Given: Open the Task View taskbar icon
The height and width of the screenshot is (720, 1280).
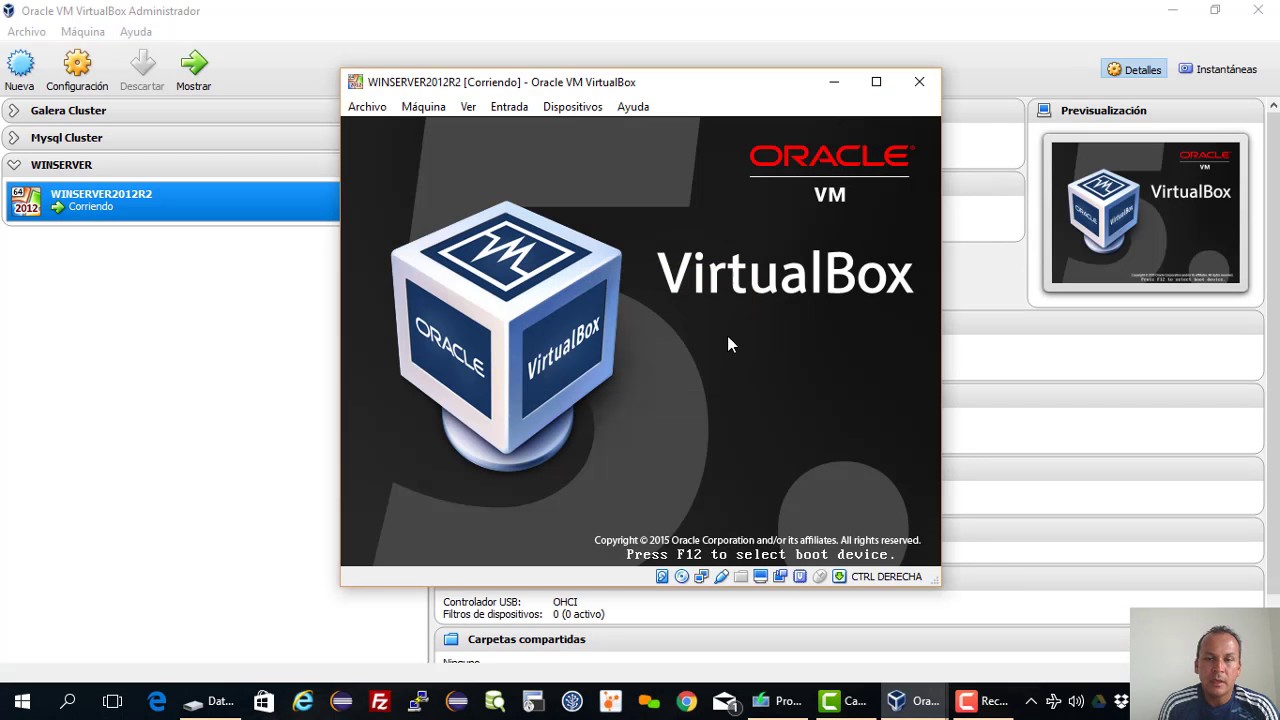Looking at the screenshot, I should (x=112, y=701).
